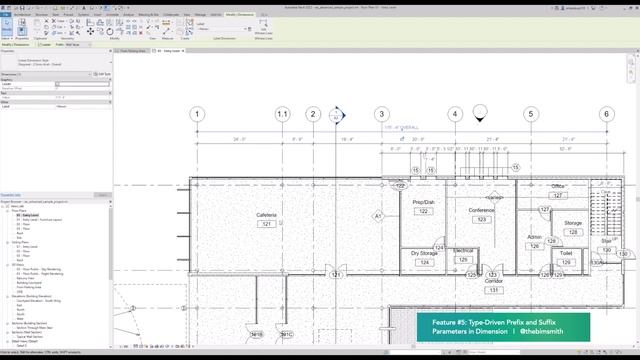Screen dimensions: 640x360
Task: Switch to the Front Parking Area view tab
Action: (x=133, y=51)
